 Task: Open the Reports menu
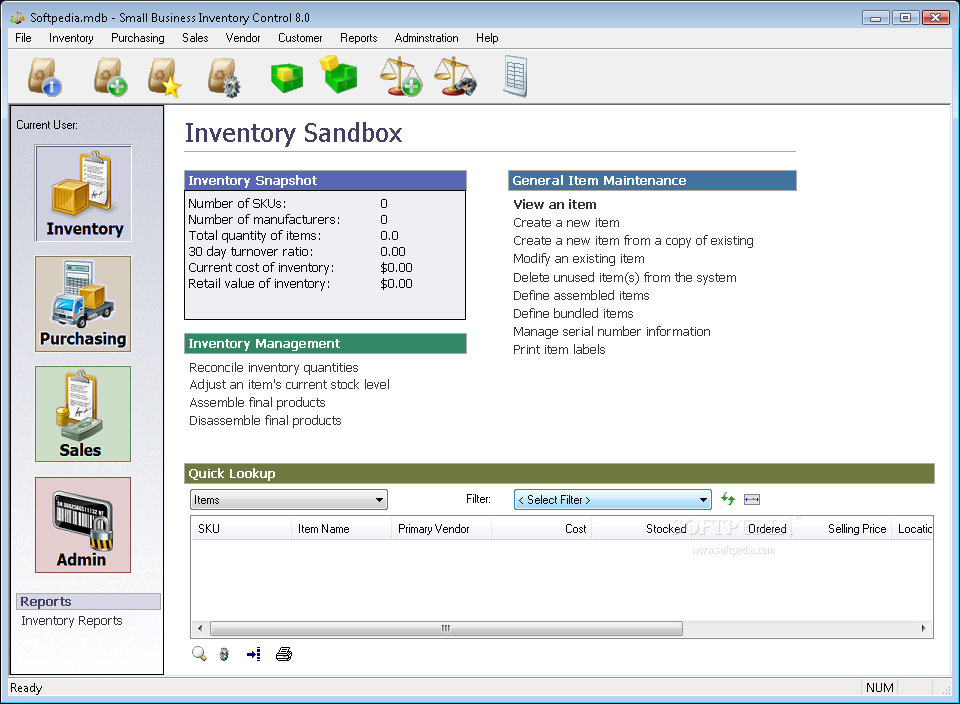click(x=359, y=38)
